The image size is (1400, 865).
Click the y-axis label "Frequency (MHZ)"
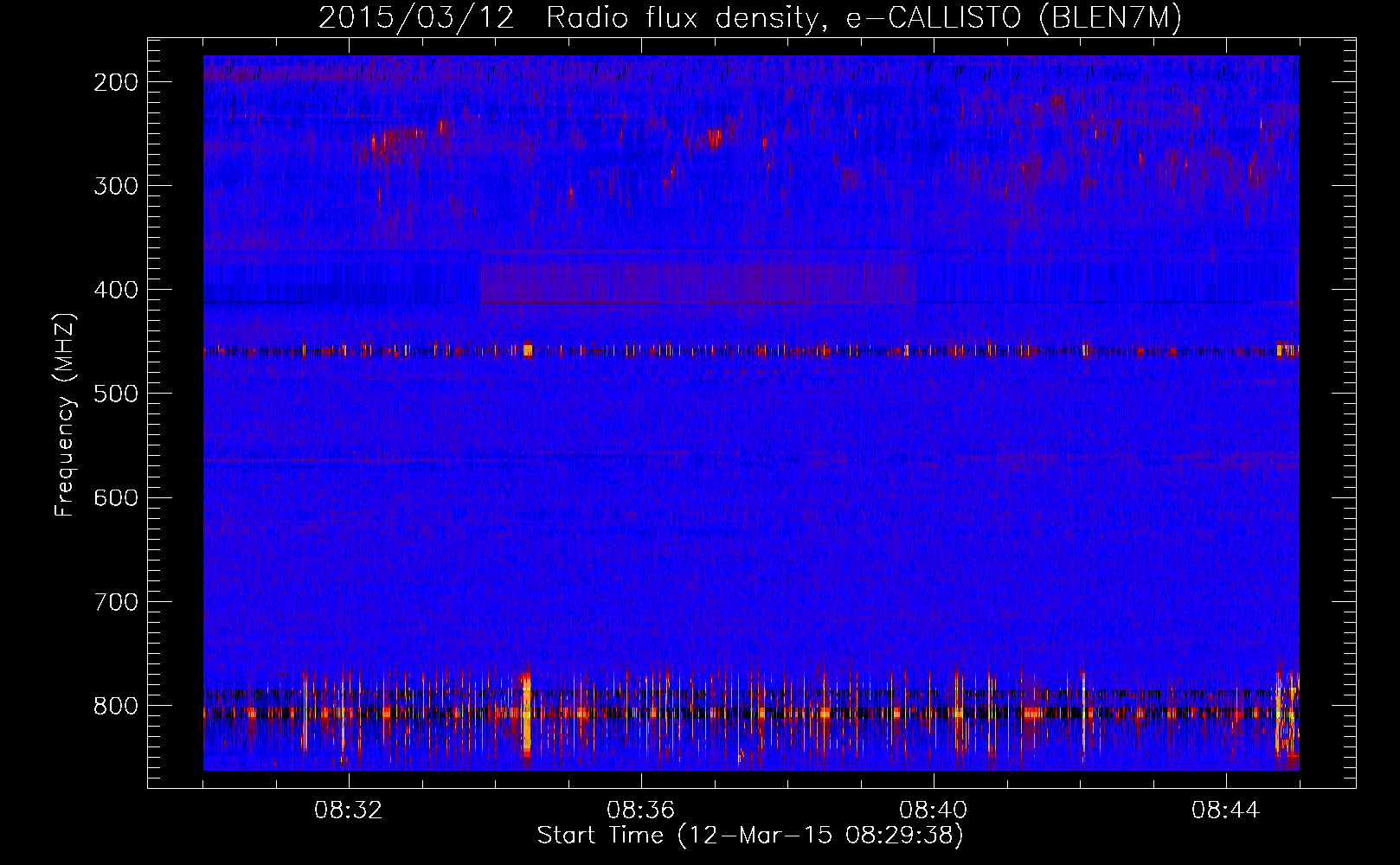[65, 414]
